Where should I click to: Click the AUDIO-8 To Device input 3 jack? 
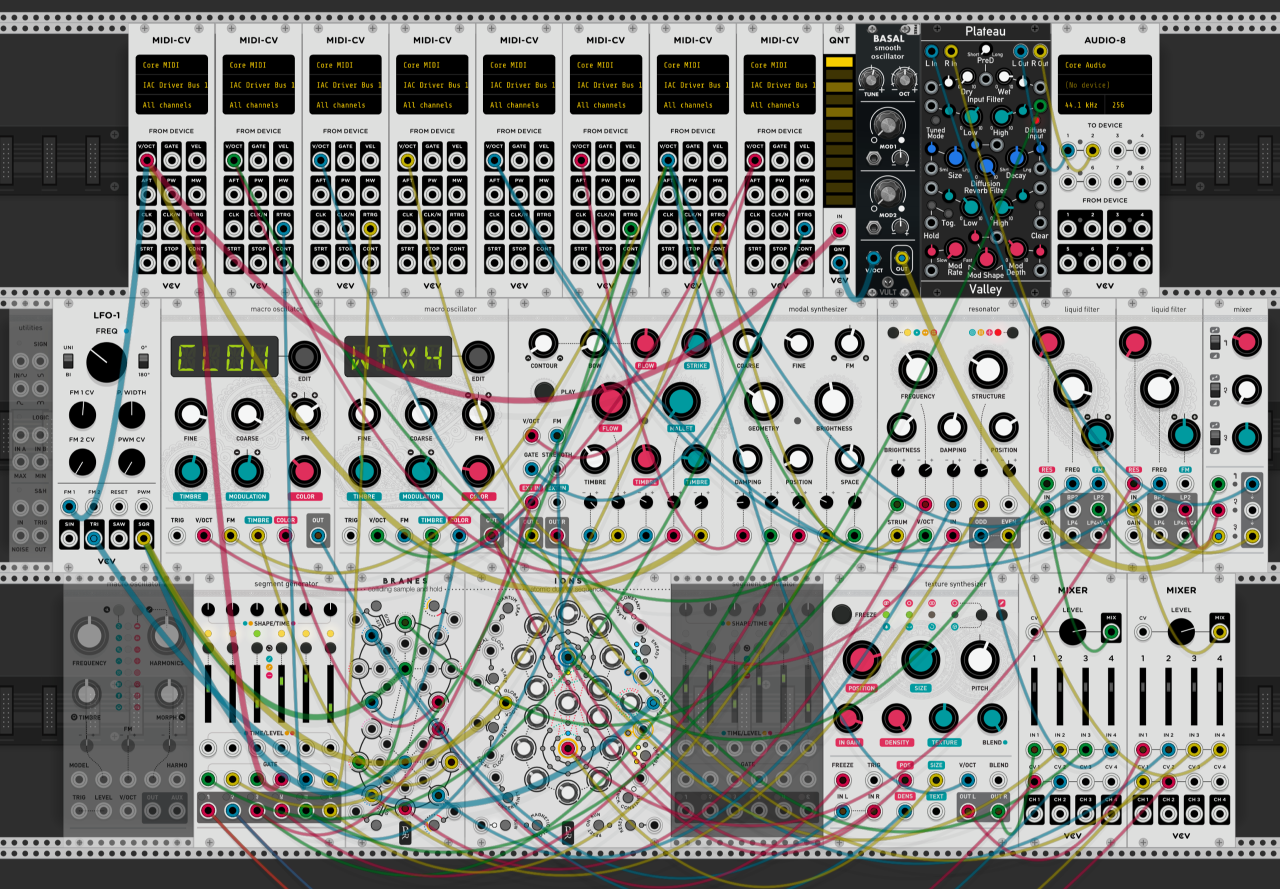[x=1119, y=151]
